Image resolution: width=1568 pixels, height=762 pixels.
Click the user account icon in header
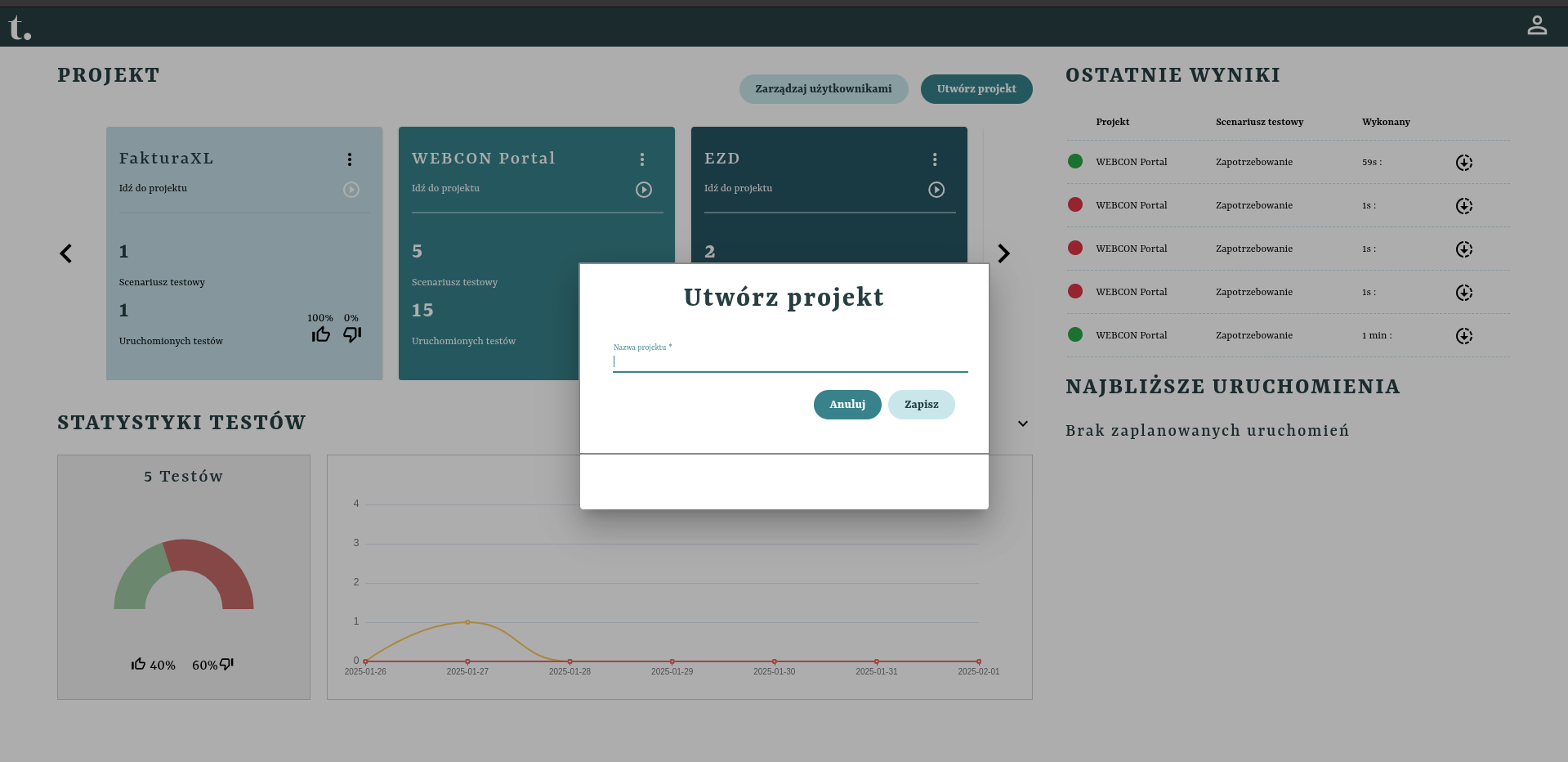1537,26
